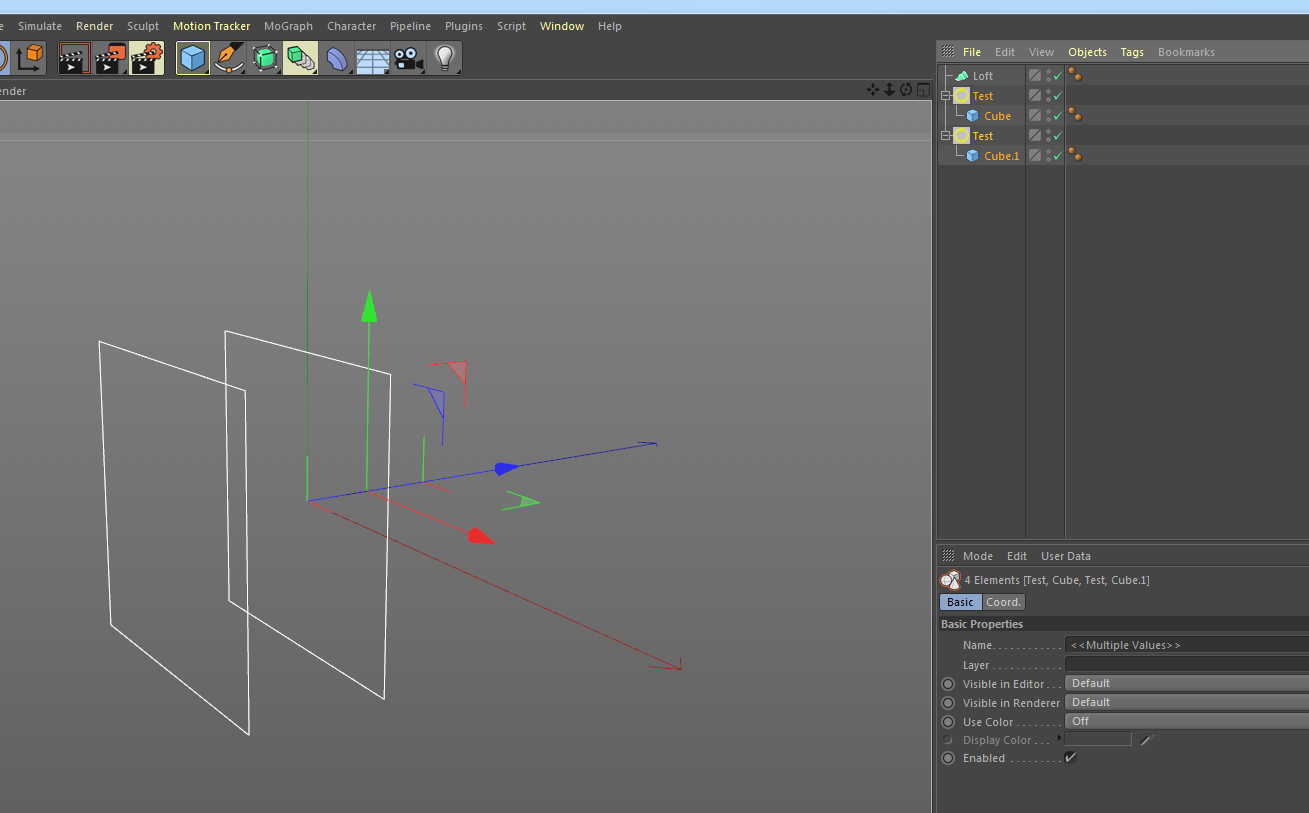Toggle visibility dots on first Test row
The width and height of the screenshot is (1309, 813).
coord(1047,96)
